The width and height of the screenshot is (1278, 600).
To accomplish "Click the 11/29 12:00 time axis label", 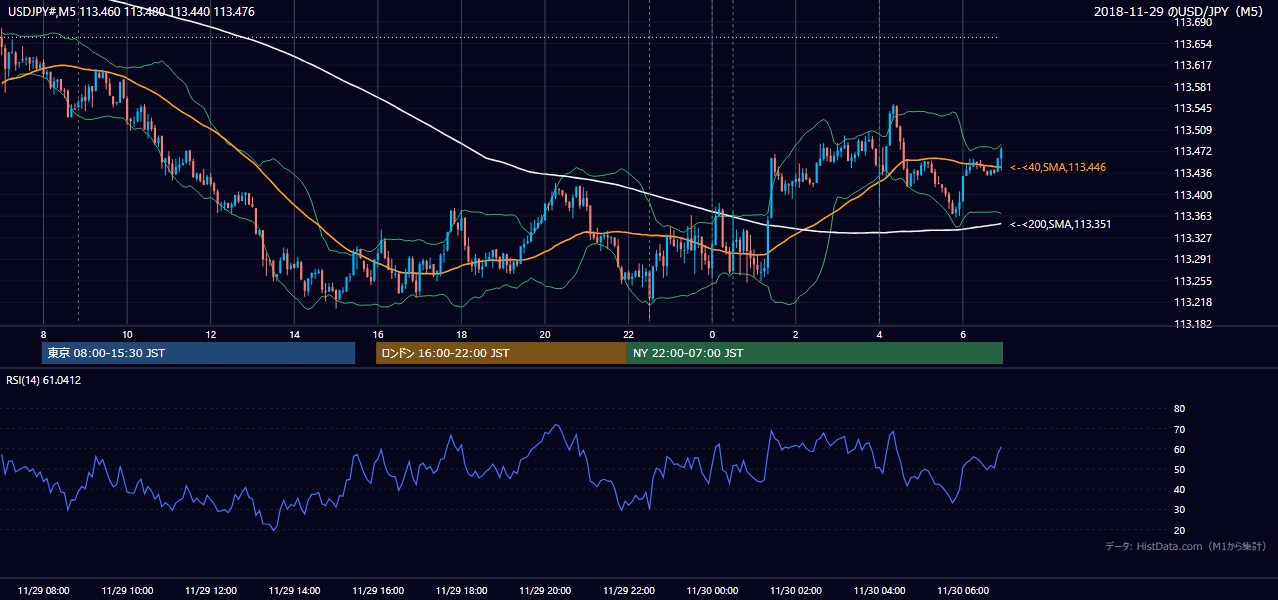I will 211,591.
